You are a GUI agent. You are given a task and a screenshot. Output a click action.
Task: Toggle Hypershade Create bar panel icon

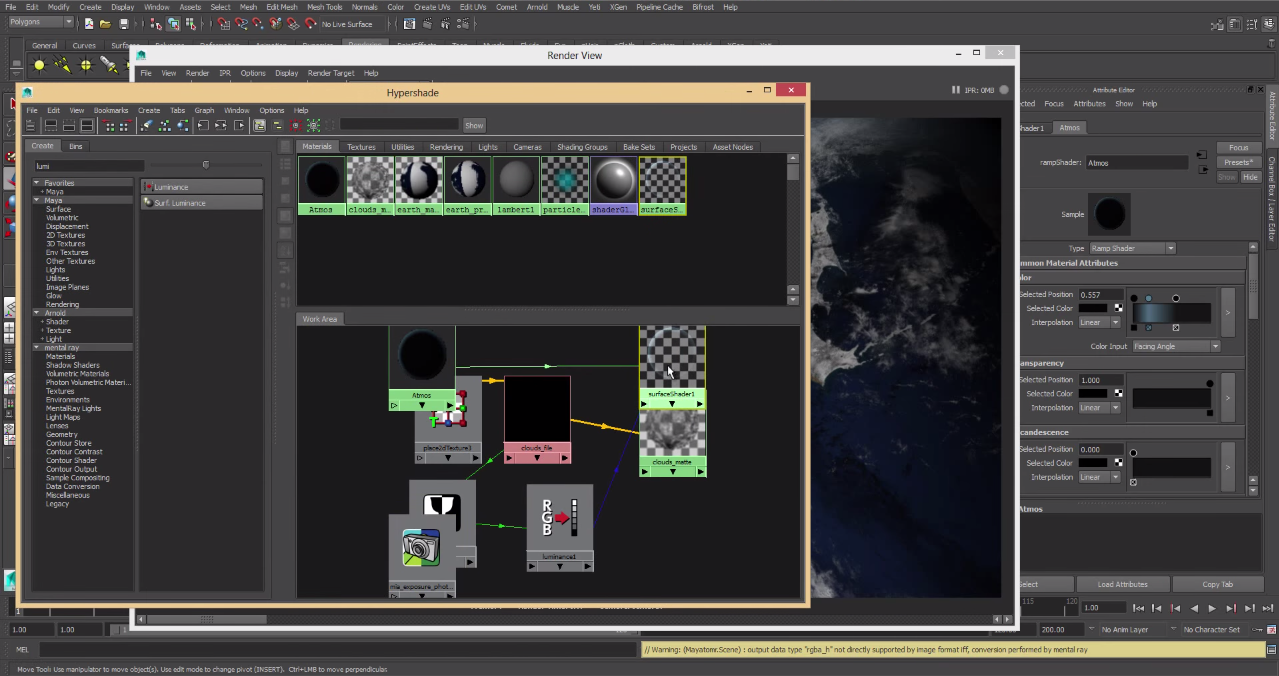click(30, 125)
